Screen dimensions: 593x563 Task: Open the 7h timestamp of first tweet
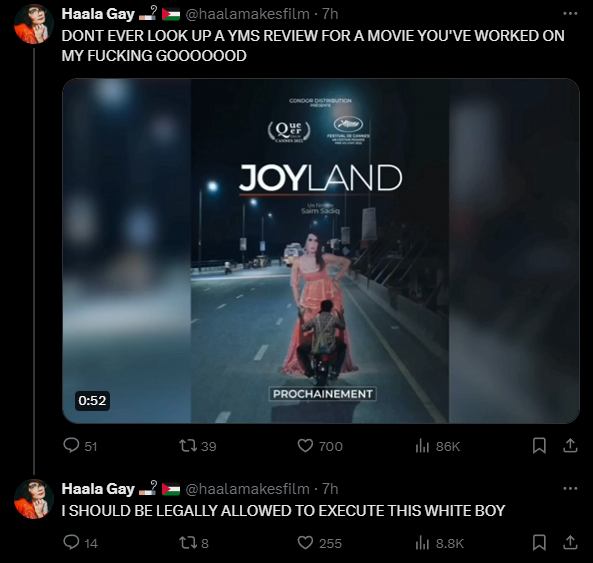point(330,14)
